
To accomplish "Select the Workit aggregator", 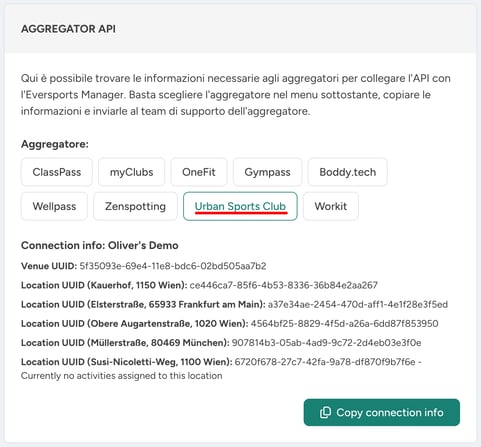I will (331, 206).
